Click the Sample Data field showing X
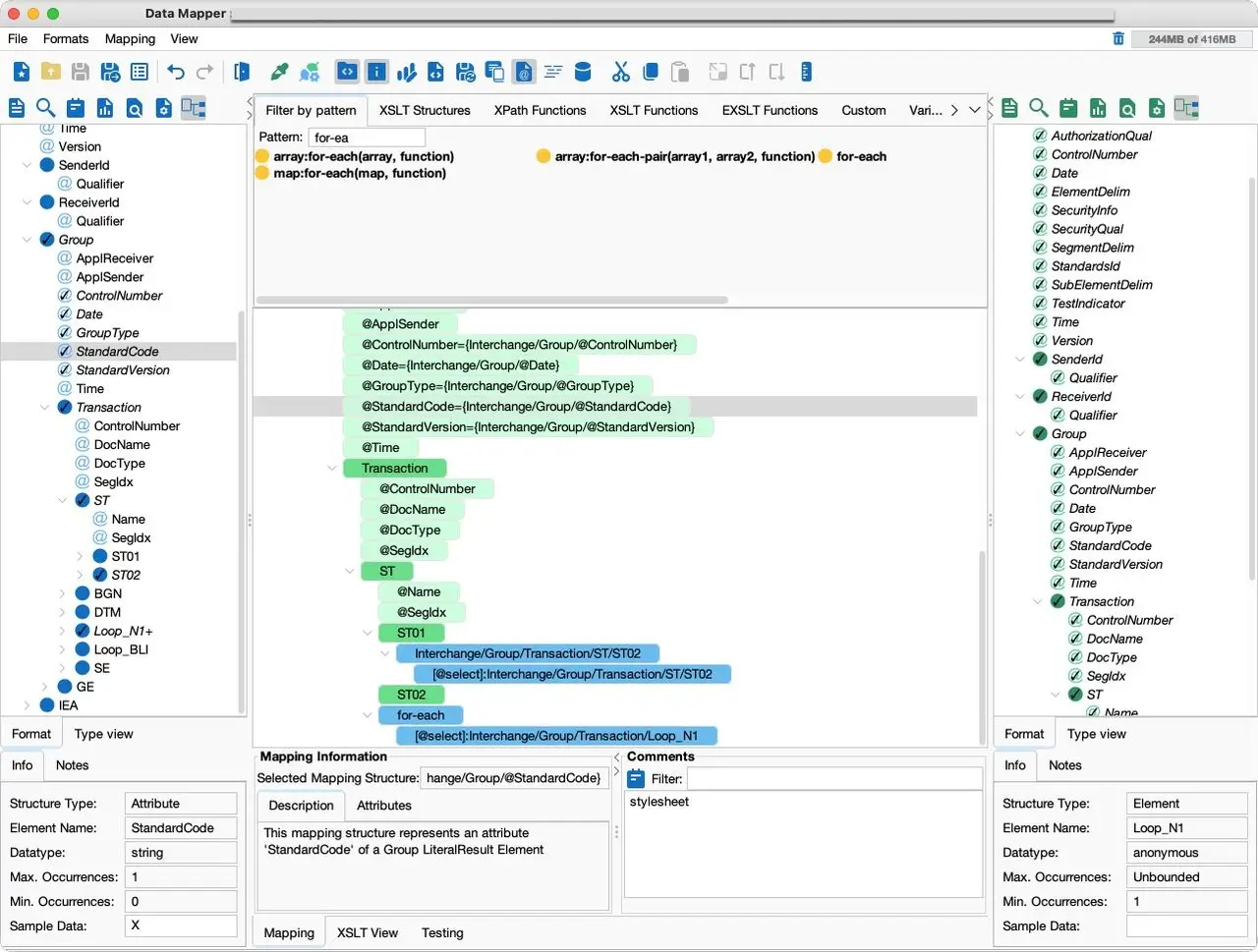 181,925
